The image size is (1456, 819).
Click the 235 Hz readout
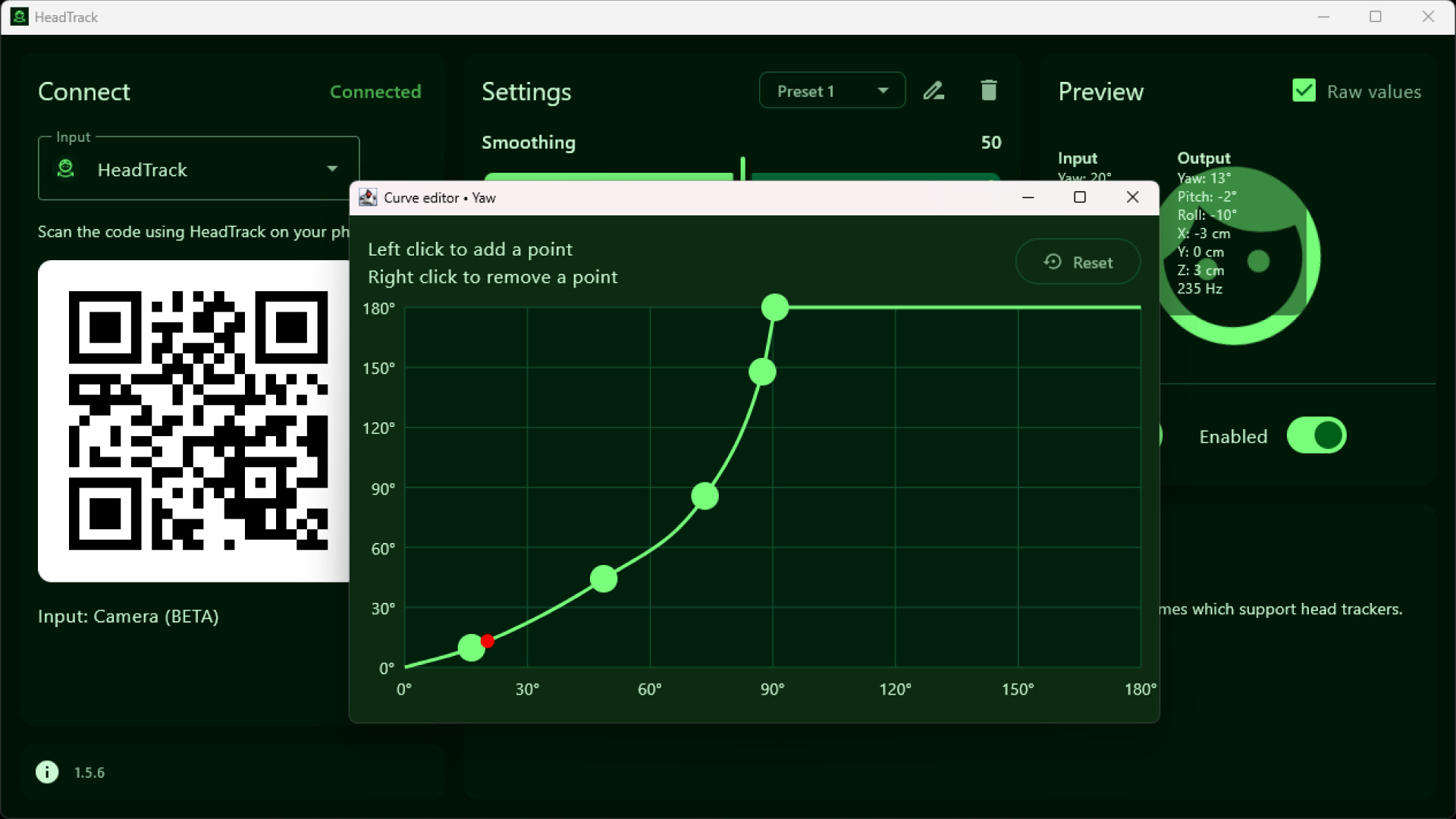click(1200, 288)
